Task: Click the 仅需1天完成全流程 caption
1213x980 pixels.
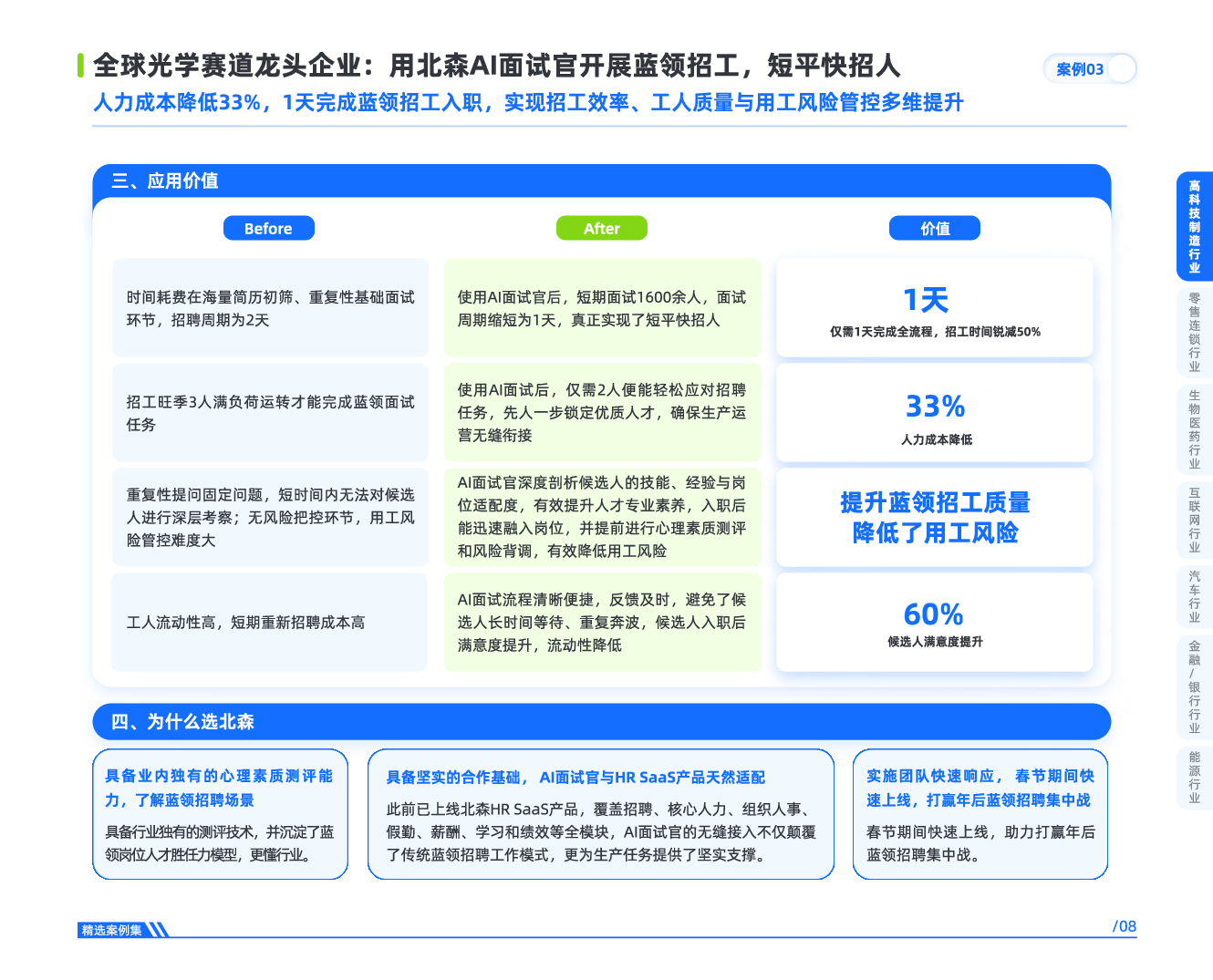Action: click(935, 332)
